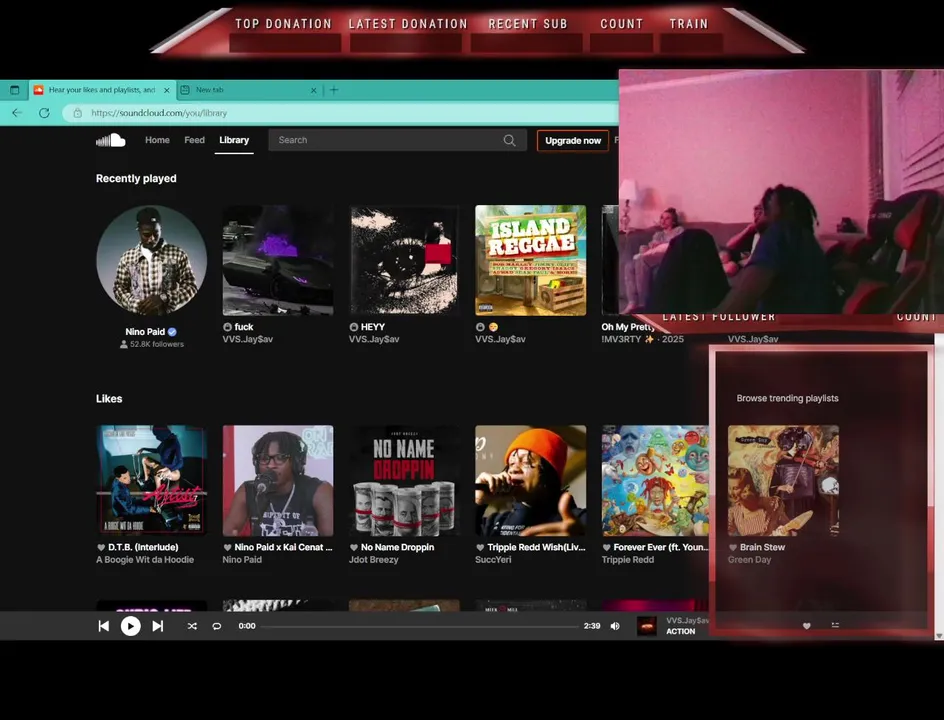Toggle shuffle in the player bar

pyautogui.click(x=192, y=626)
